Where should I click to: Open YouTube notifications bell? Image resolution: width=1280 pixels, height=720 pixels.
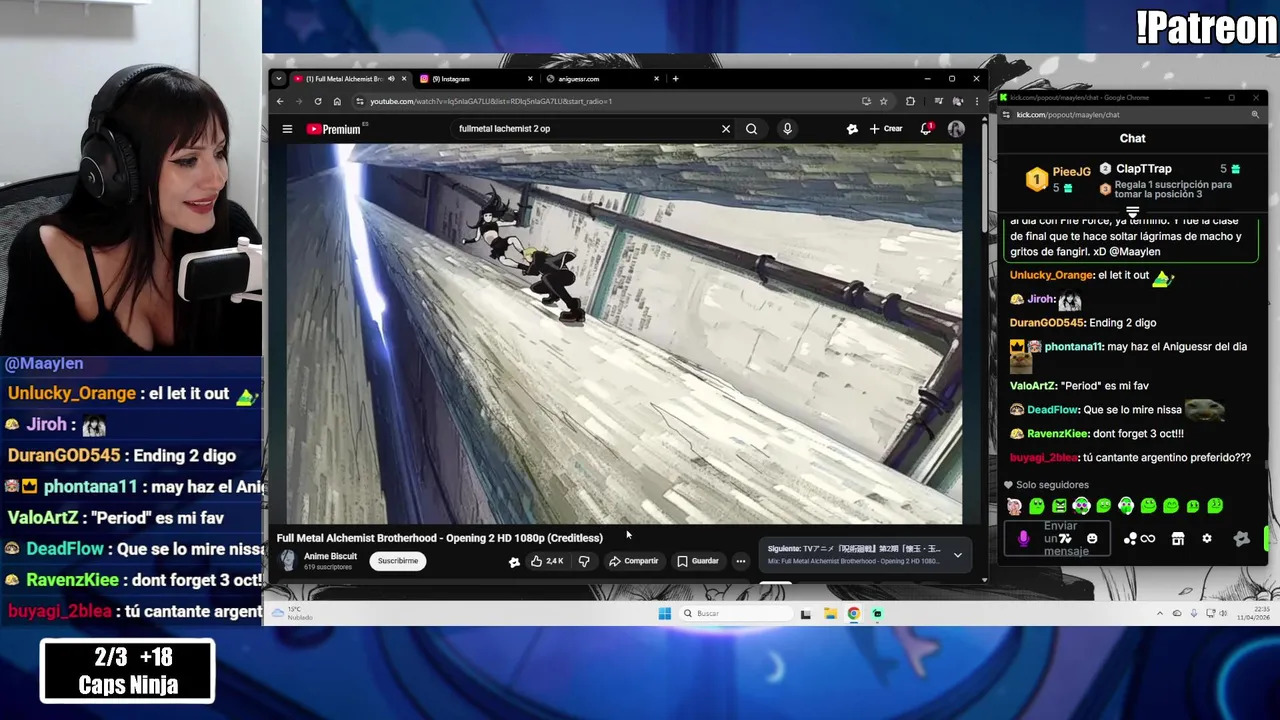point(927,129)
